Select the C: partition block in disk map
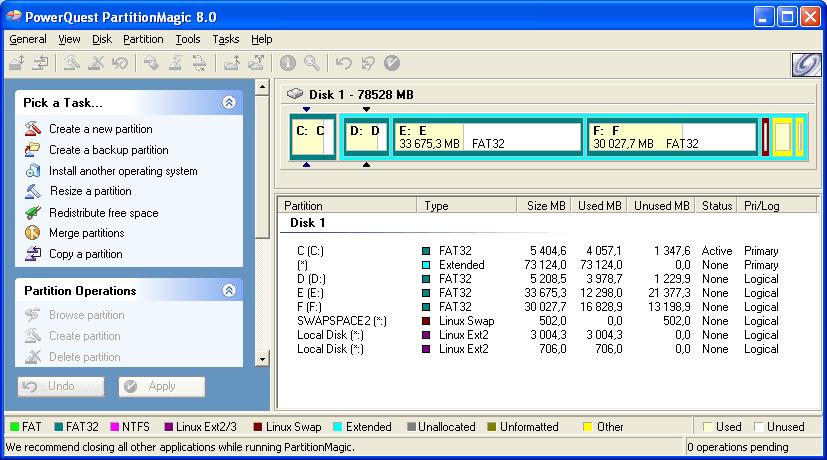 pos(313,137)
